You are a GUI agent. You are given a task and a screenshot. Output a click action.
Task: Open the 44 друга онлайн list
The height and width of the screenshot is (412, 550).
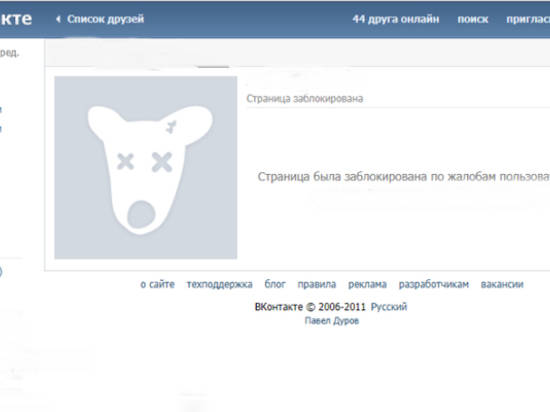pyautogui.click(x=396, y=19)
